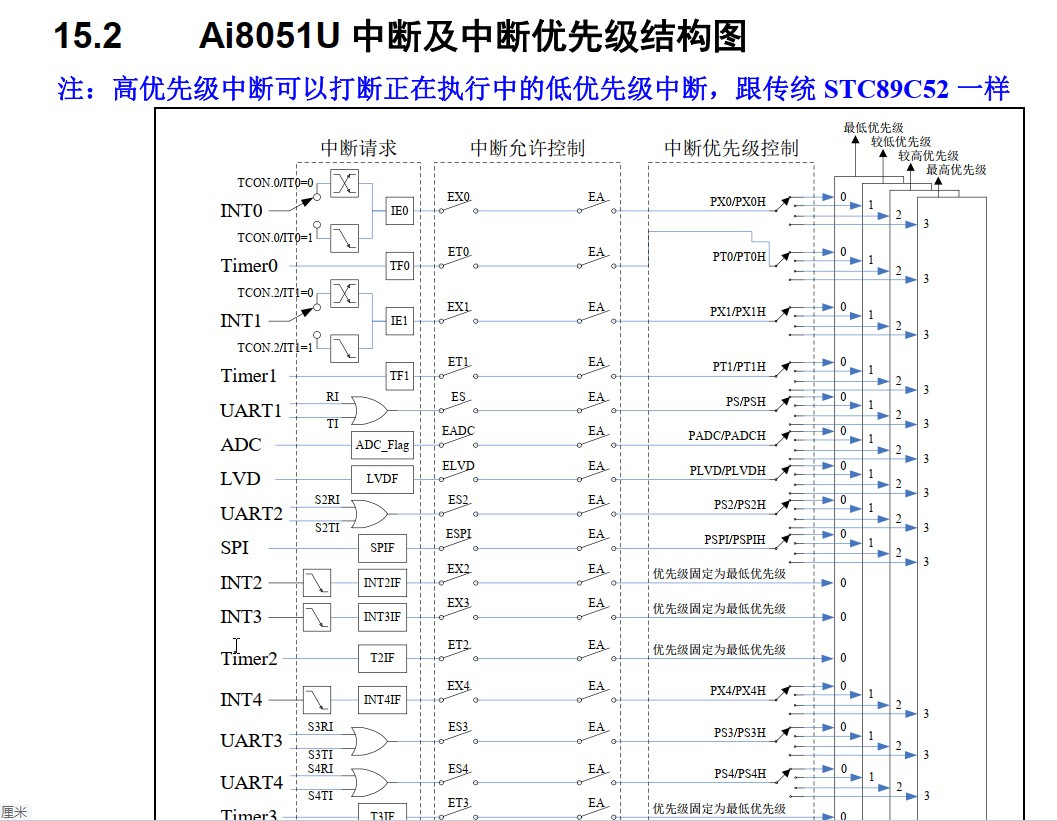Click the ET0 enable switch label

(x=458, y=251)
